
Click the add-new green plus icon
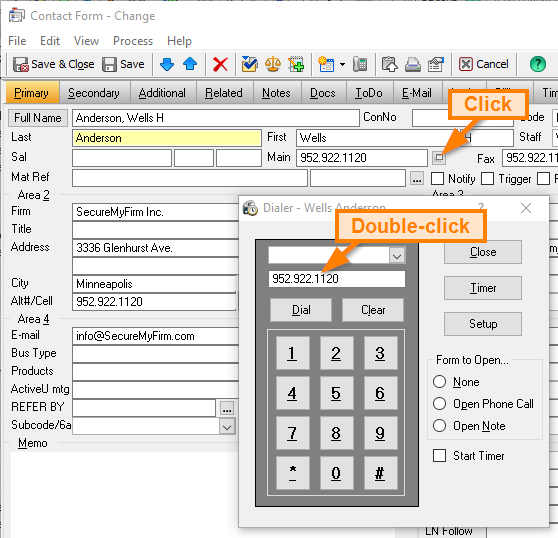[x=296, y=64]
